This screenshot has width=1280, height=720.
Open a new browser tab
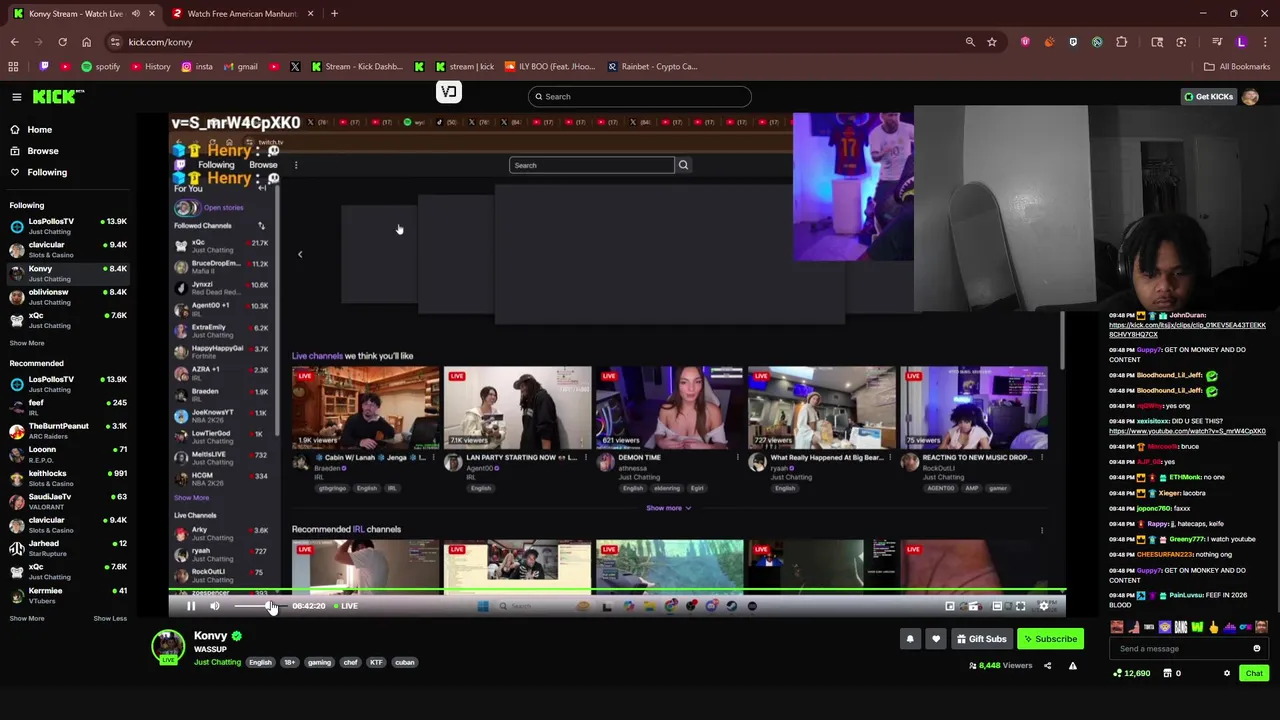[x=334, y=14]
